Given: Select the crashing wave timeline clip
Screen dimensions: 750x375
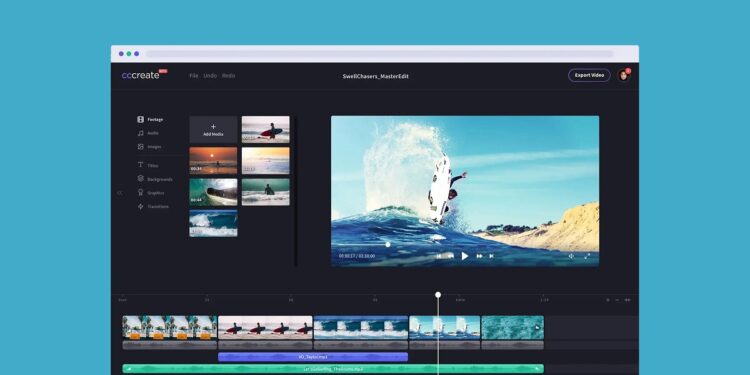Looking at the screenshot, I should pos(361,328).
